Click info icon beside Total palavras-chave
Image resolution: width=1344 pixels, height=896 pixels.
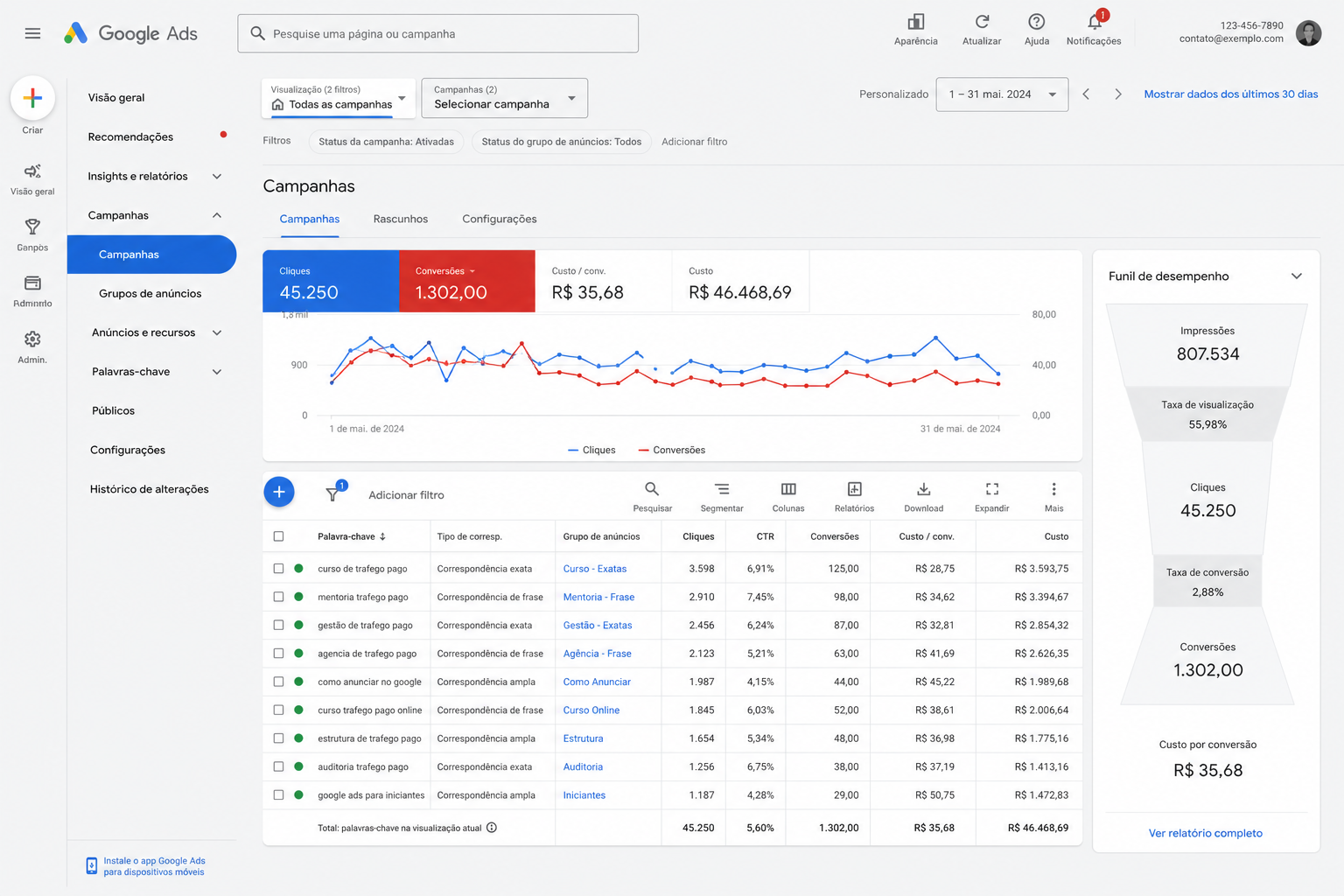tap(492, 828)
